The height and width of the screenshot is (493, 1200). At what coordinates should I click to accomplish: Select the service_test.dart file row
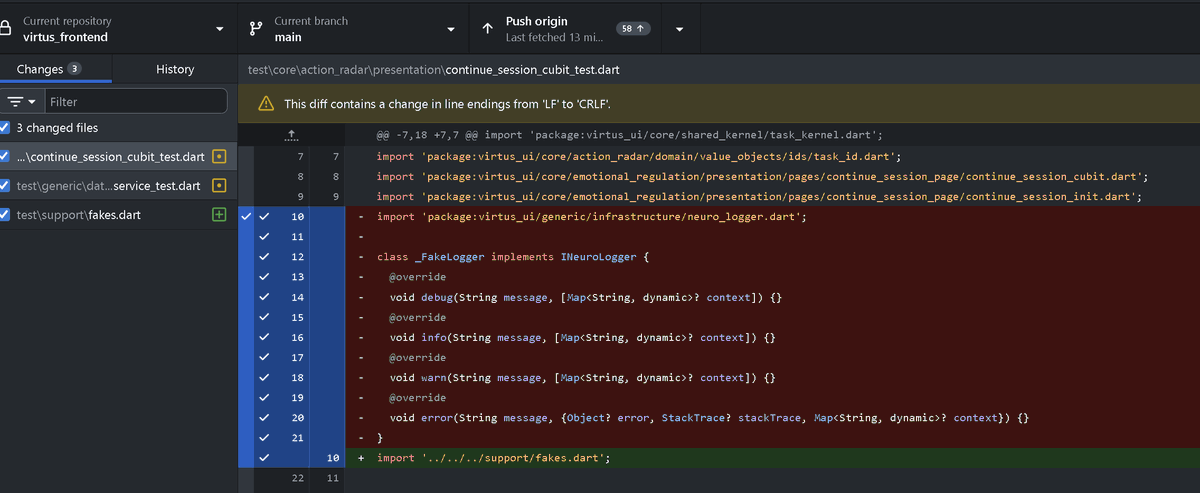[x=118, y=186]
